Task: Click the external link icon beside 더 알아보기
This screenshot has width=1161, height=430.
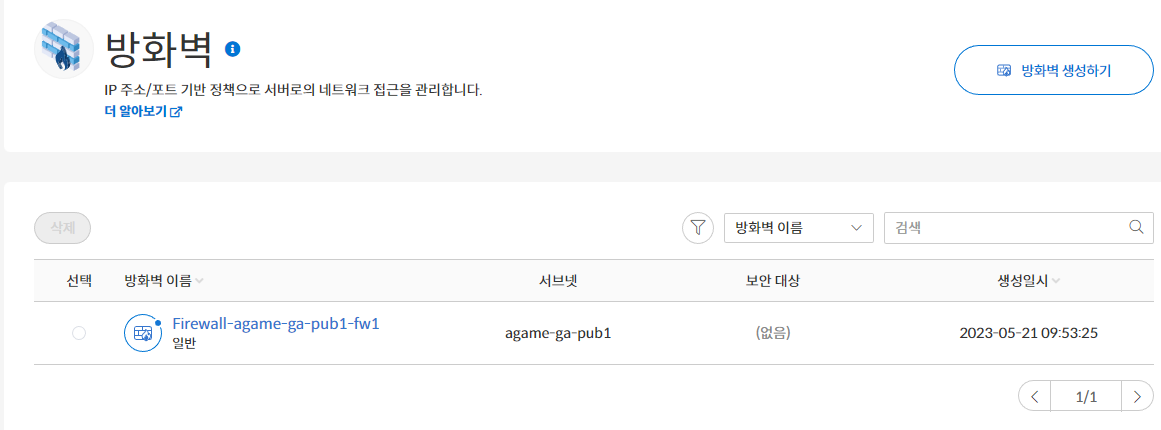Action: (x=176, y=112)
